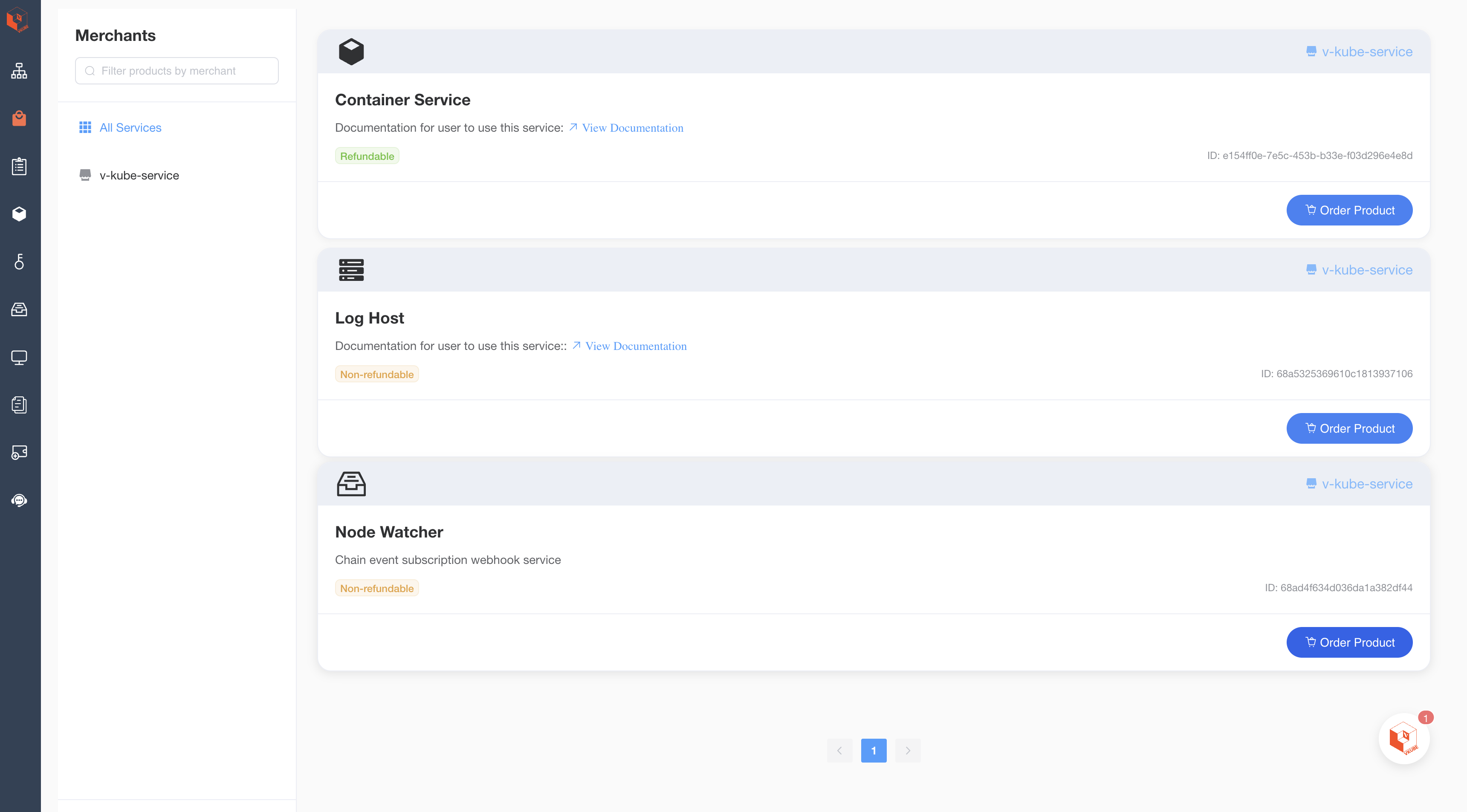Open the marketplace shopping bag icon
The height and width of the screenshot is (812, 1467).
click(19, 118)
